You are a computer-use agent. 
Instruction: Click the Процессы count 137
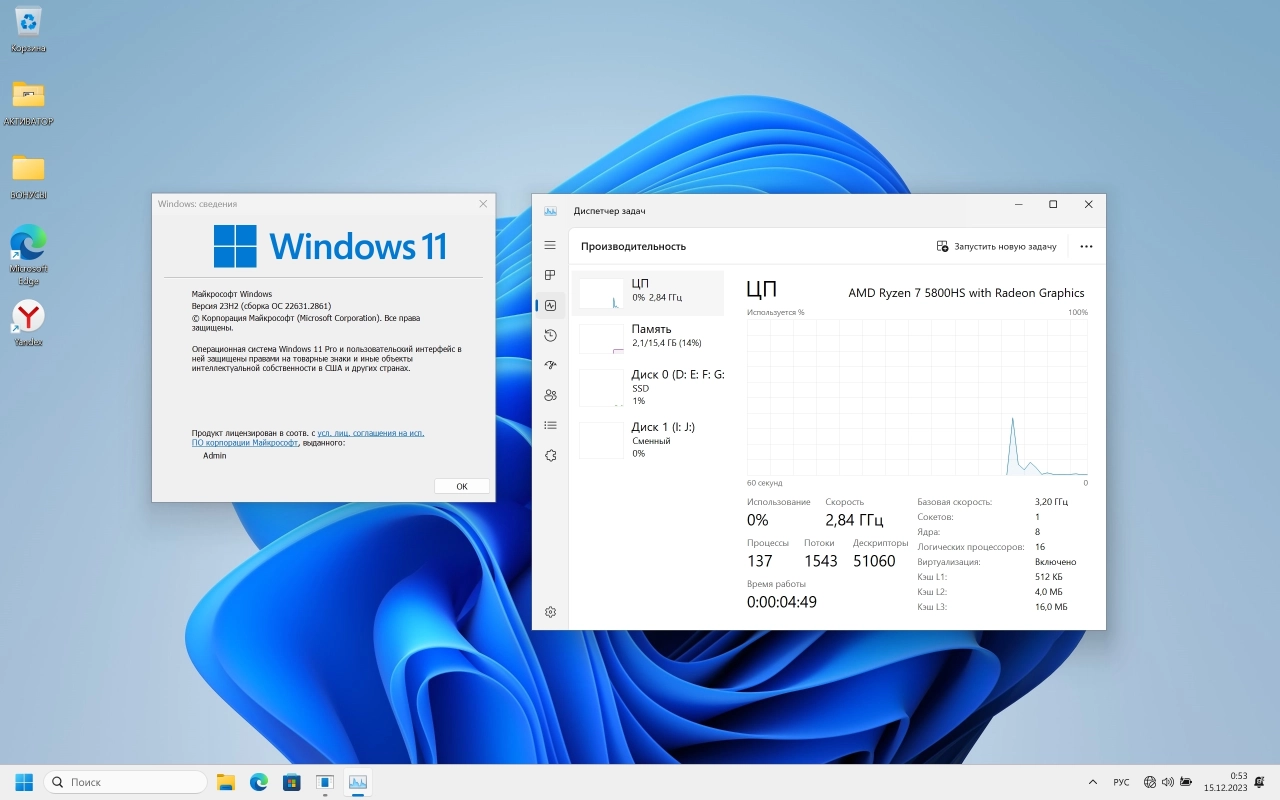pyautogui.click(x=760, y=561)
